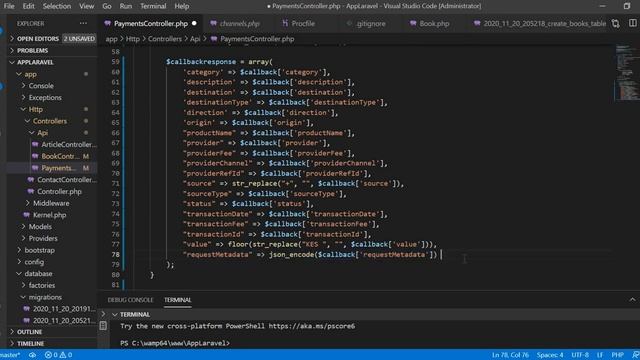The height and width of the screenshot is (360, 640).
Task: Change language mode via PHP indicator
Action: click(x=618, y=355)
